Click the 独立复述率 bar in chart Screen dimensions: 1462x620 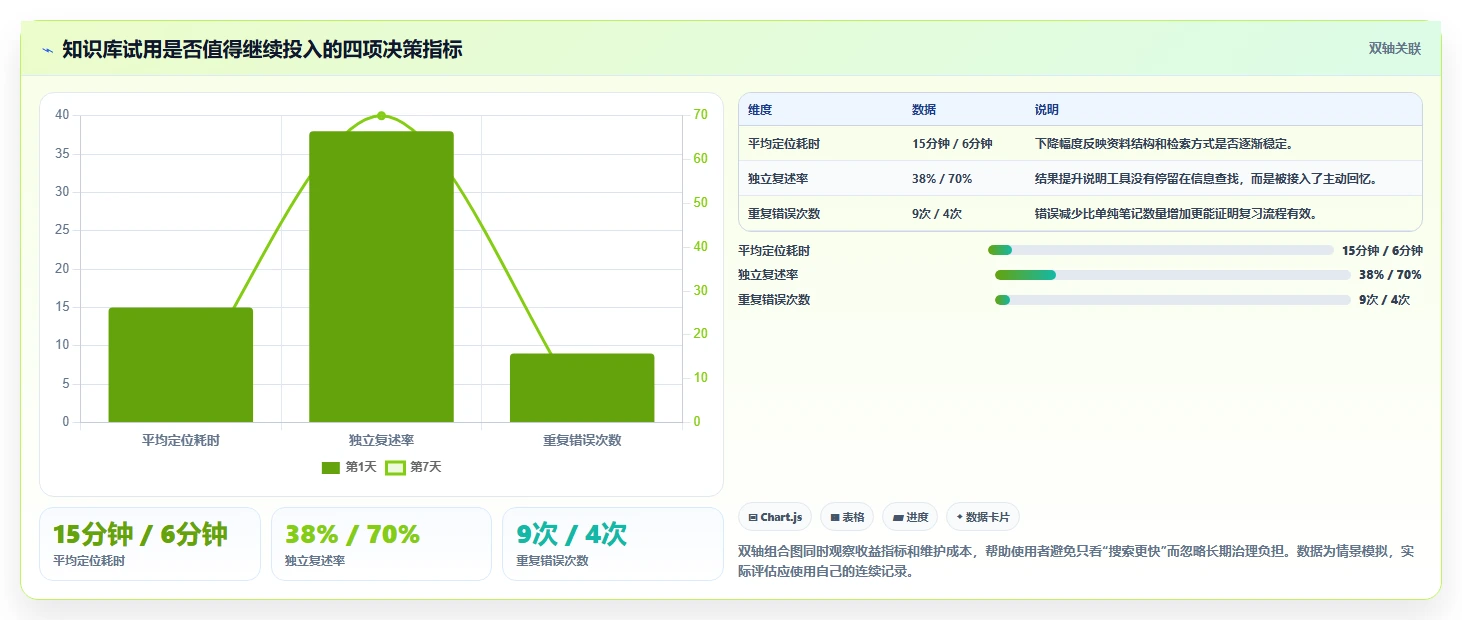pos(381,277)
